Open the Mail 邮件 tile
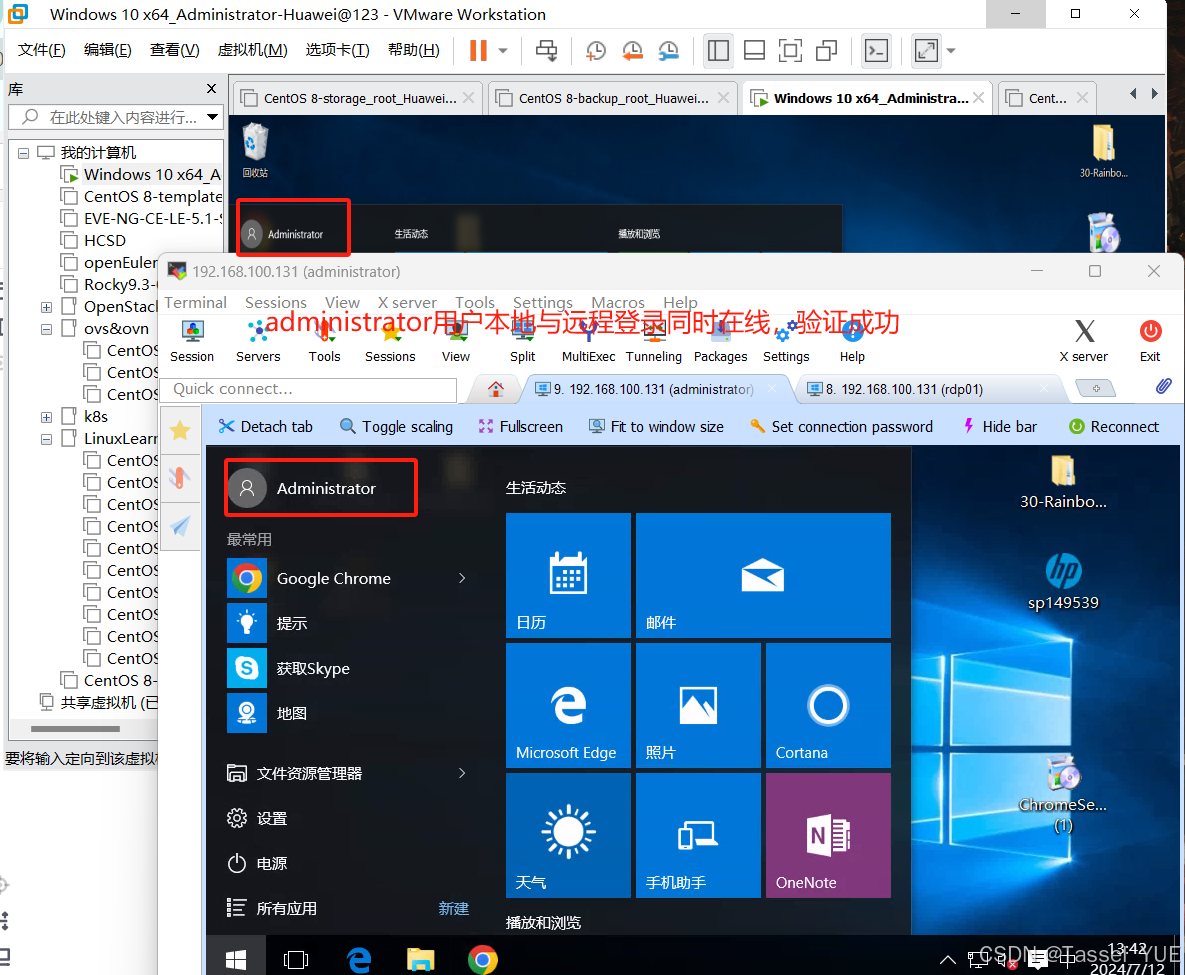The width and height of the screenshot is (1185, 975). click(763, 576)
